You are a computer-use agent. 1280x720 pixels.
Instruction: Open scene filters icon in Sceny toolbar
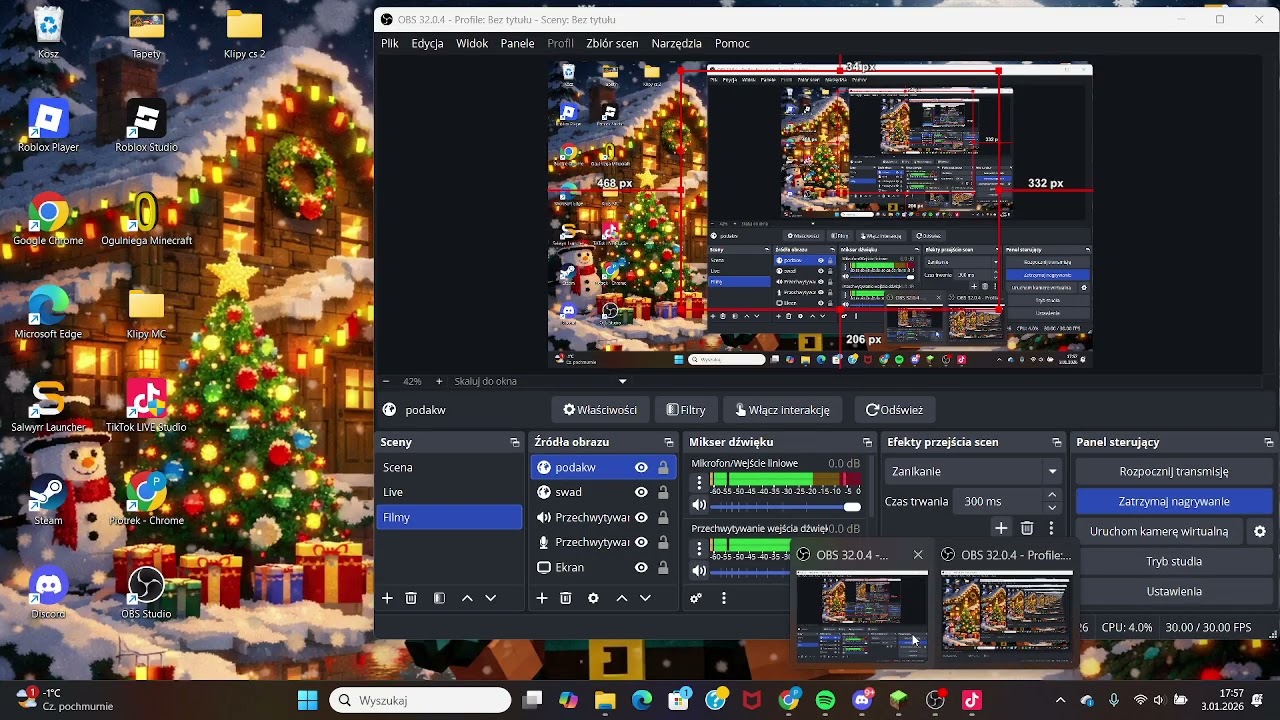(x=439, y=598)
